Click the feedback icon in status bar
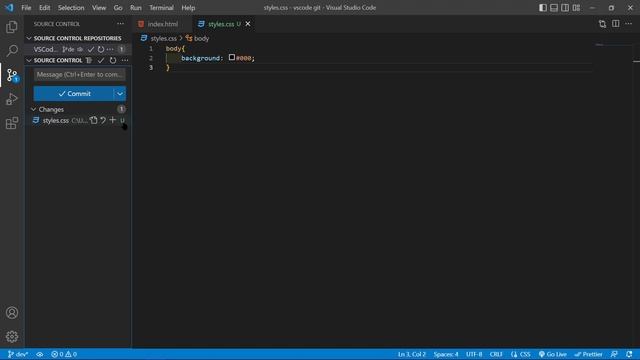The image size is (640, 360). (x=614, y=354)
